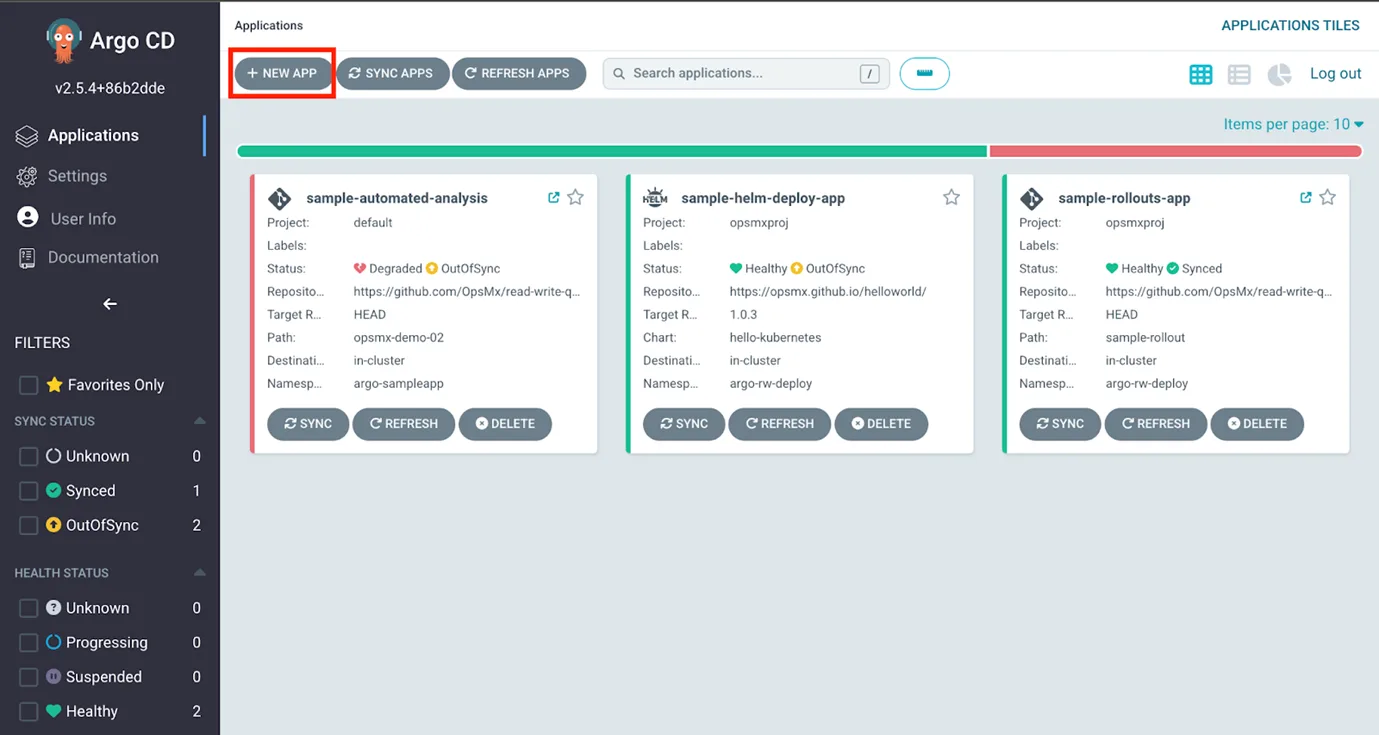Image resolution: width=1379 pixels, height=735 pixels.
Task: Click the Refresh Apps button
Action: coord(519,73)
